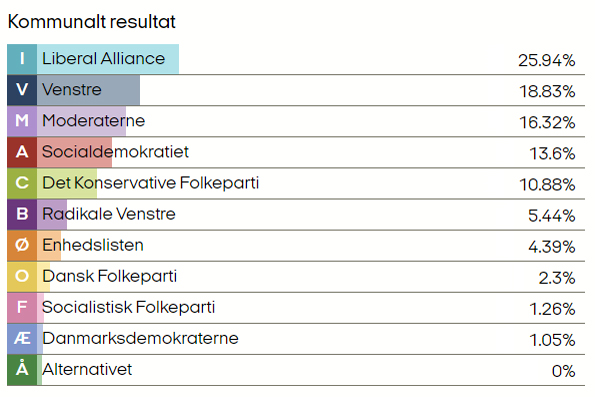This screenshot has width=595, height=397.
Task: Open the Liberal Alliance result row
Action: (x=296, y=59)
